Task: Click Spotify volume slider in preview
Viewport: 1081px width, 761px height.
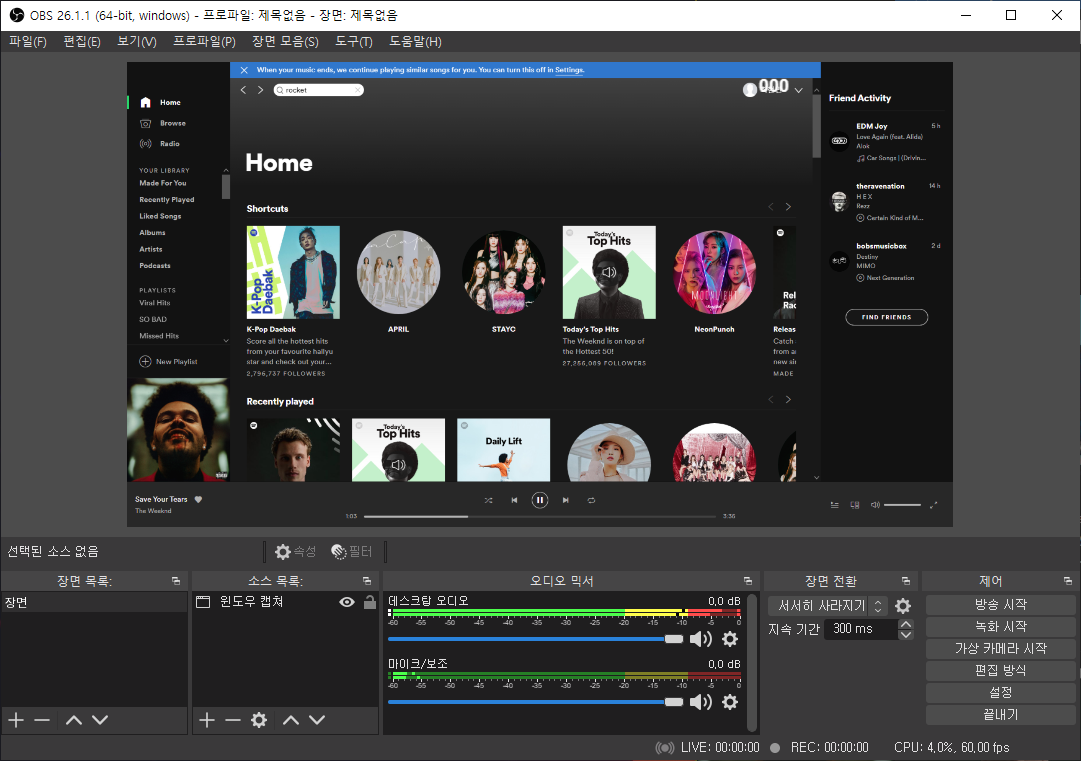Action: pyautogui.click(x=902, y=505)
